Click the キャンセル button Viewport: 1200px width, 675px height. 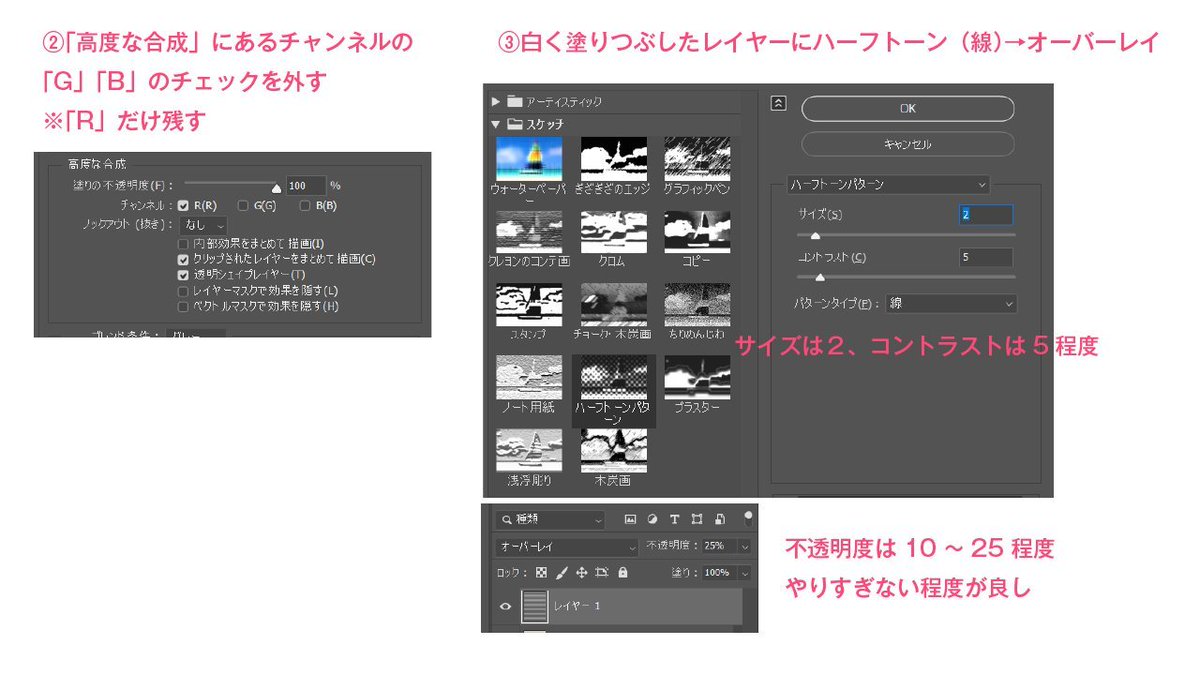[x=908, y=144]
